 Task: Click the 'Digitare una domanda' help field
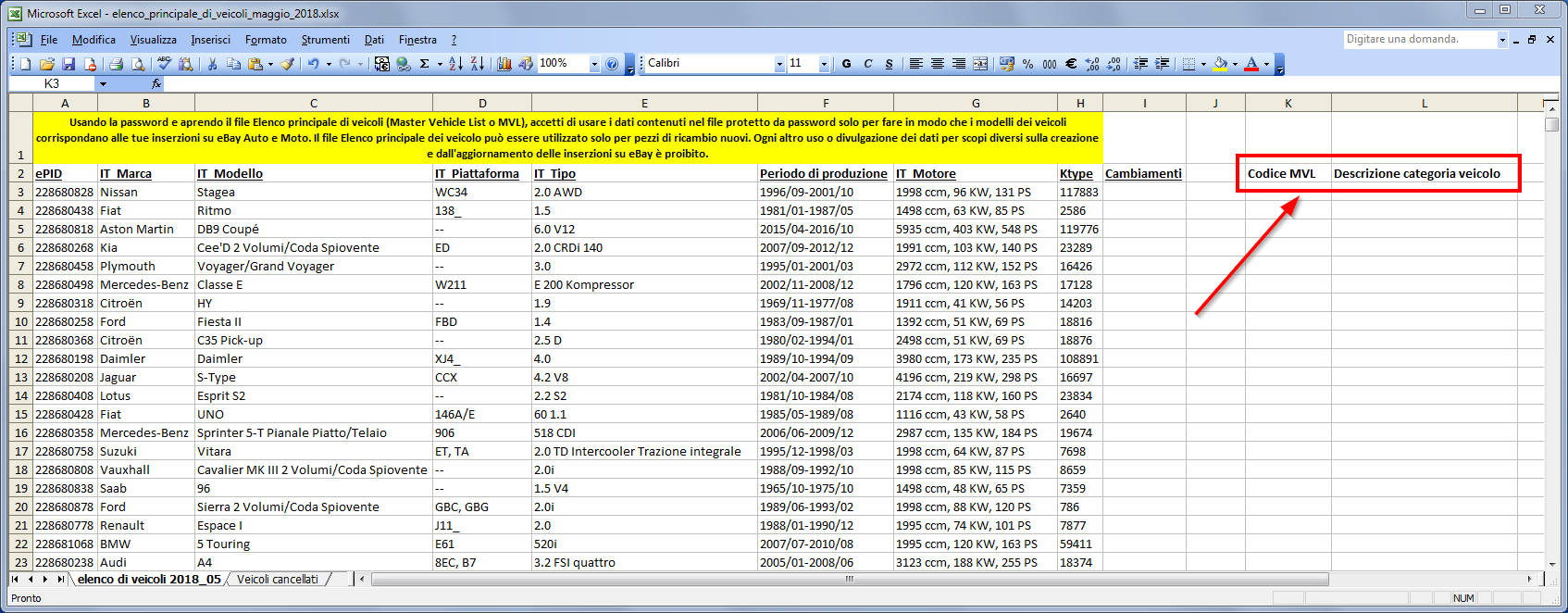[x=1421, y=39]
